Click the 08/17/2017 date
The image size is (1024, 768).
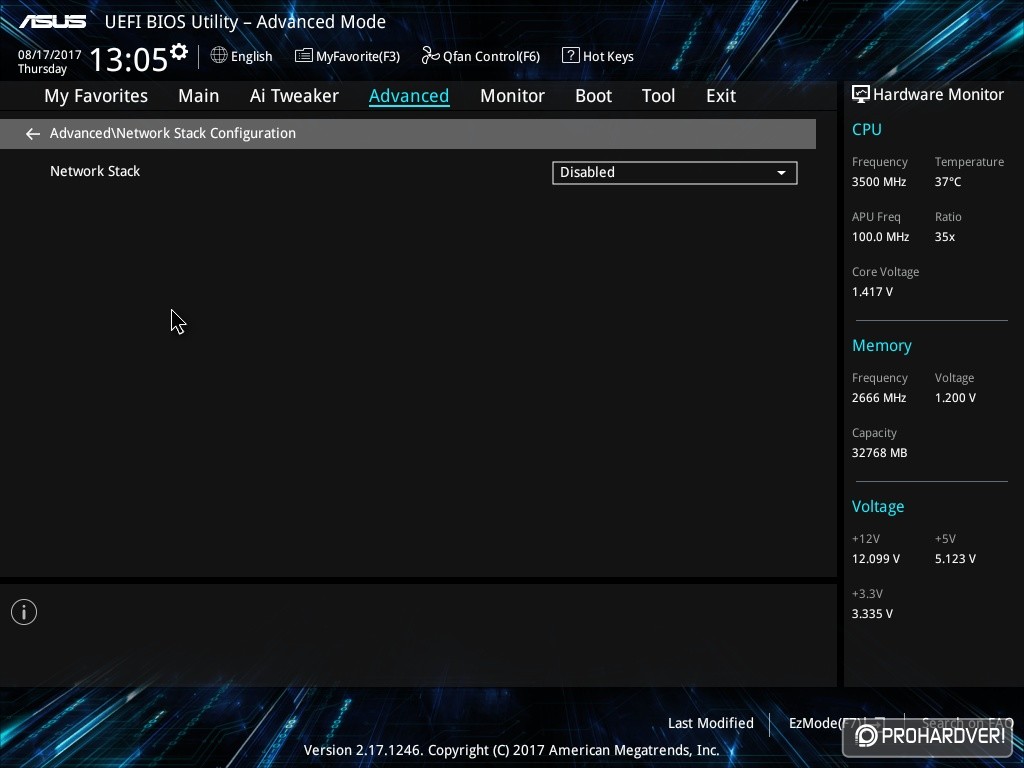point(50,55)
